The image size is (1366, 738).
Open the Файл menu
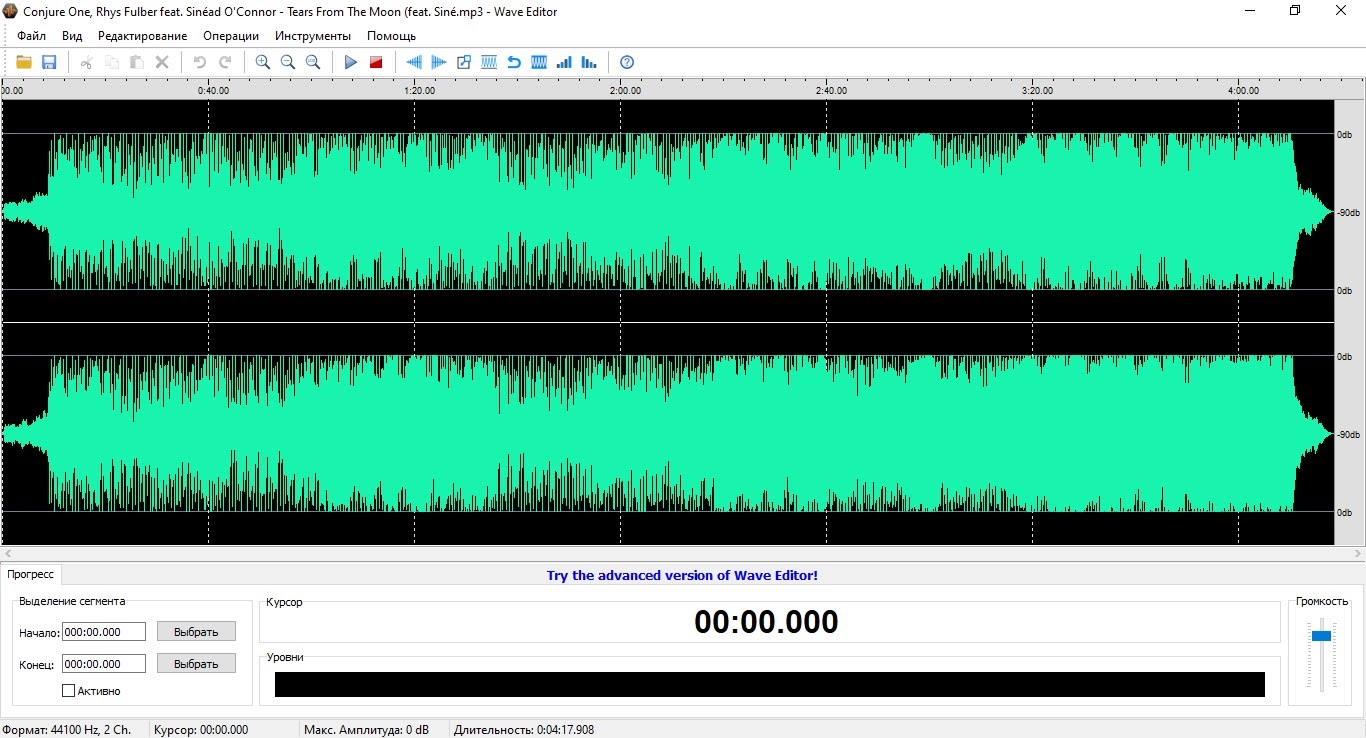(32, 36)
